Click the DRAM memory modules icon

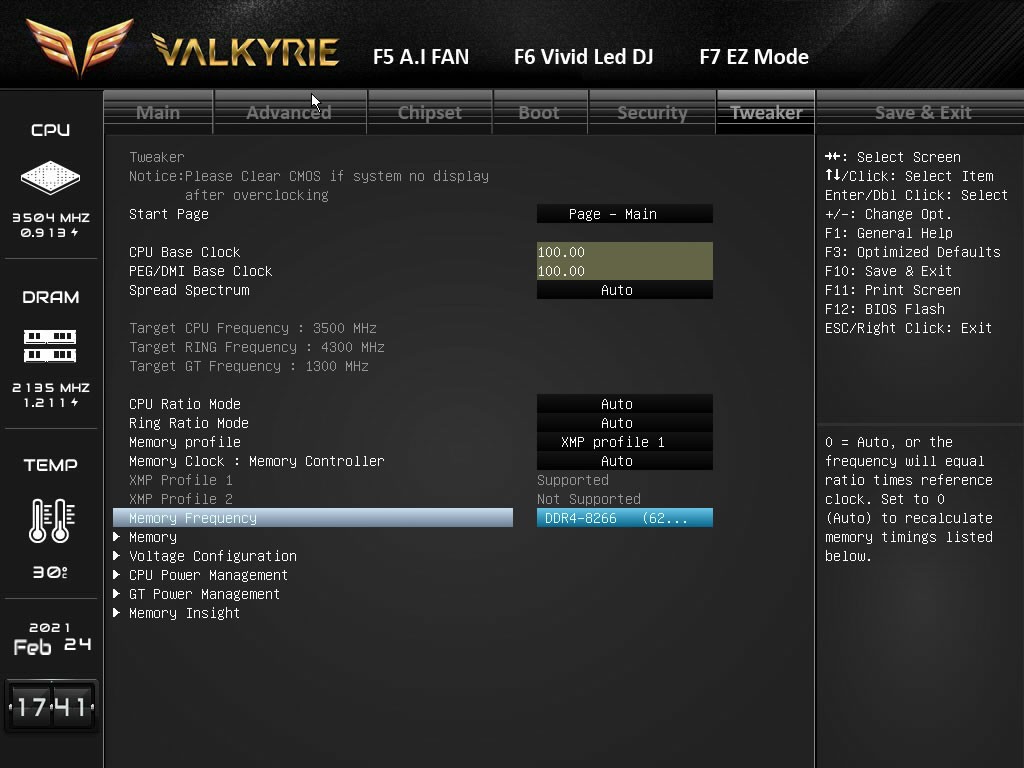coord(50,346)
